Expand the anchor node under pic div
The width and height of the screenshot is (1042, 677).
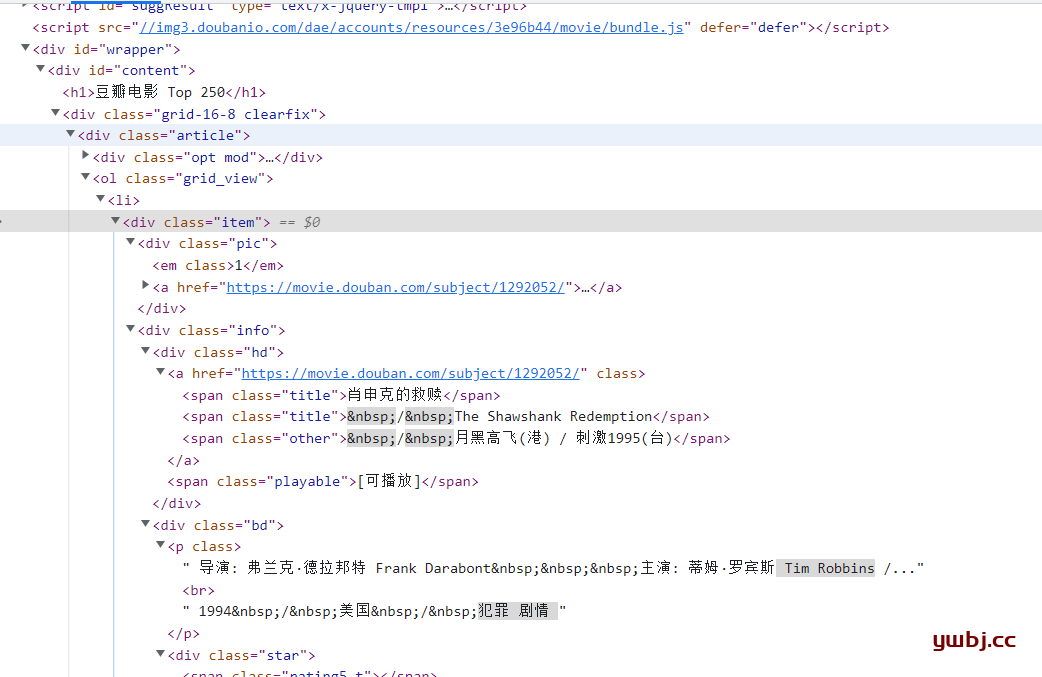[x=146, y=285]
